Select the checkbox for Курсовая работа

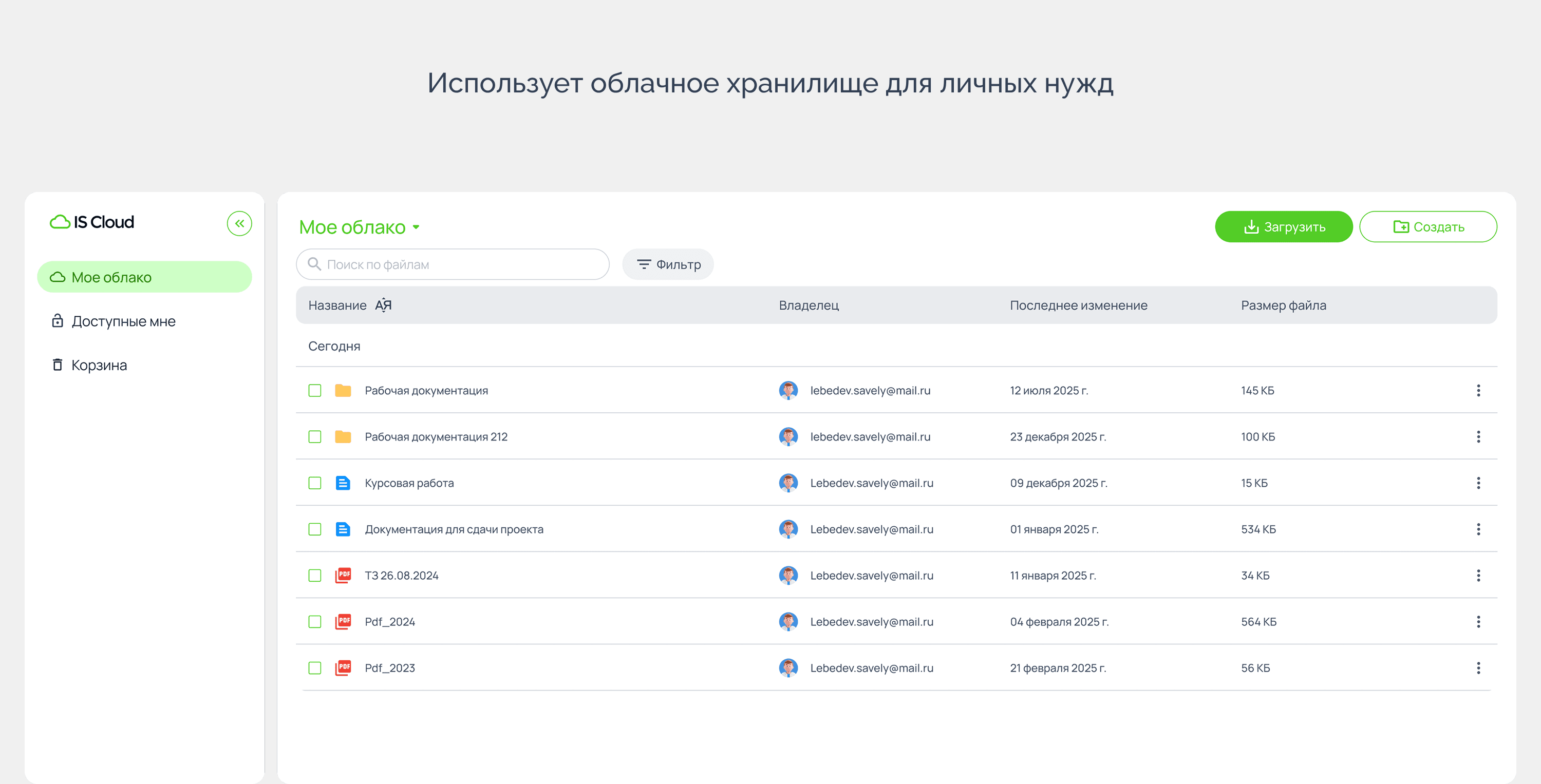click(x=315, y=483)
